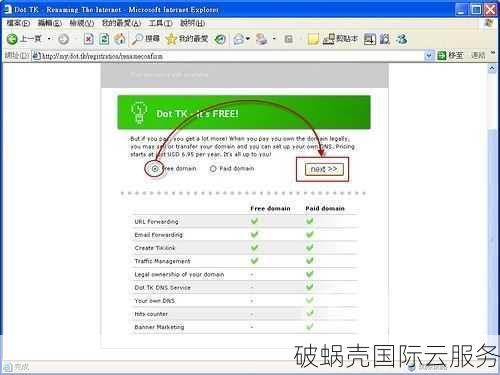Maximize the Internet Explorer window
Screen dimensions: 500x375
point(476,9)
